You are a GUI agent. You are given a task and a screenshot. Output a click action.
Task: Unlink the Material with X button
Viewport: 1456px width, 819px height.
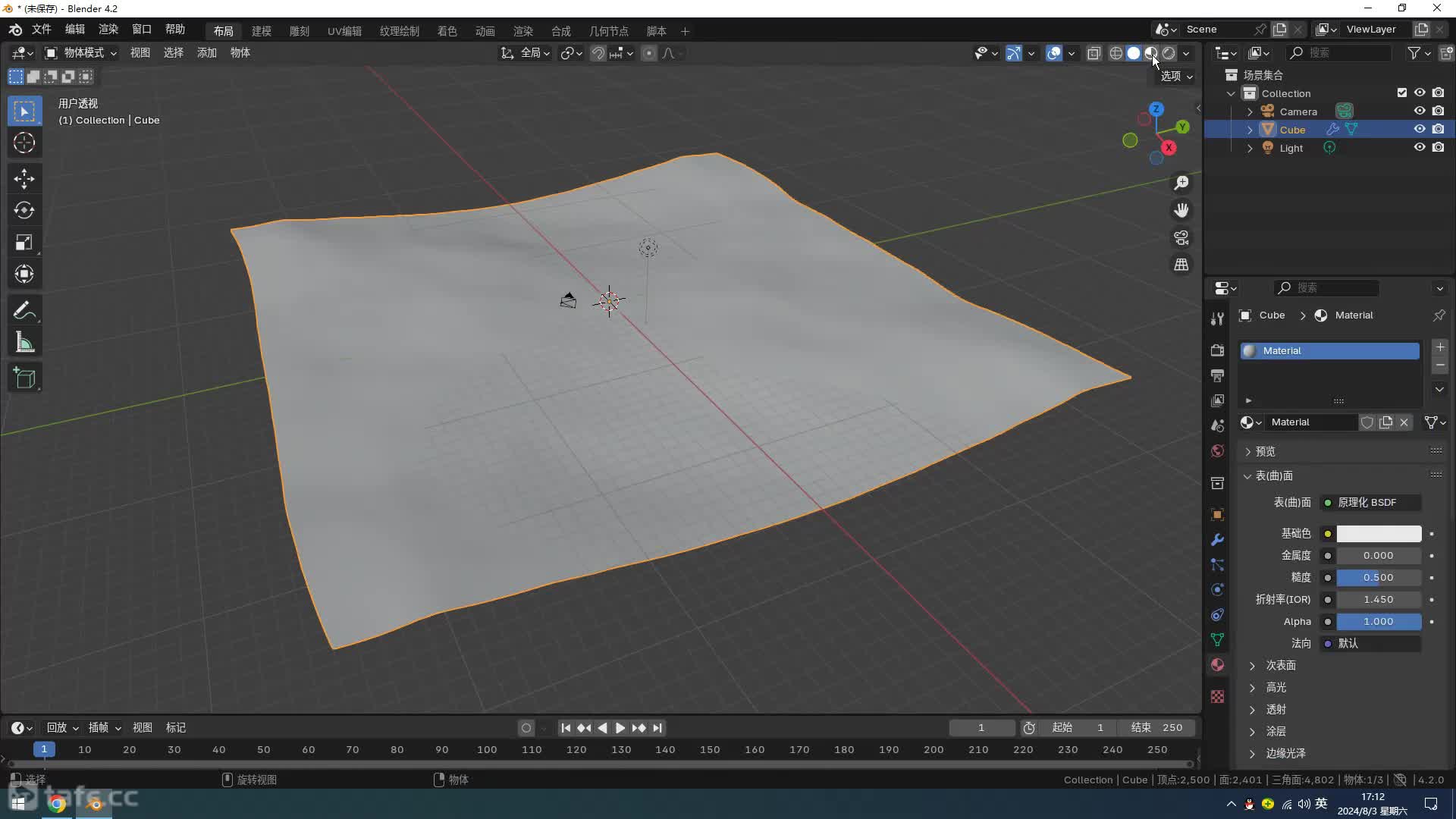(x=1404, y=422)
